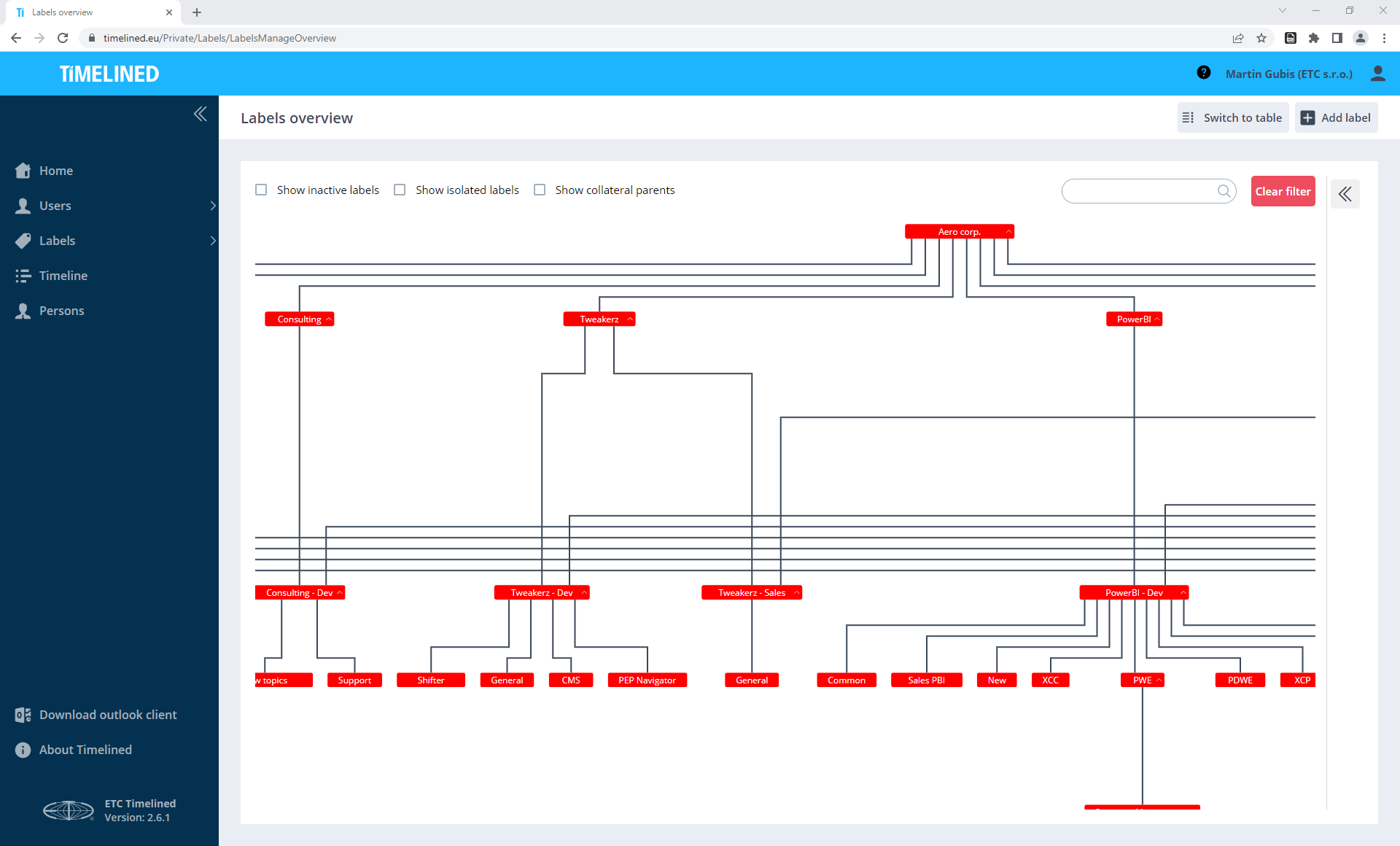Viewport: 1400px width, 846px height.
Task: Collapse the Tweakerz - Dev node caret
Action: pos(584,592)
